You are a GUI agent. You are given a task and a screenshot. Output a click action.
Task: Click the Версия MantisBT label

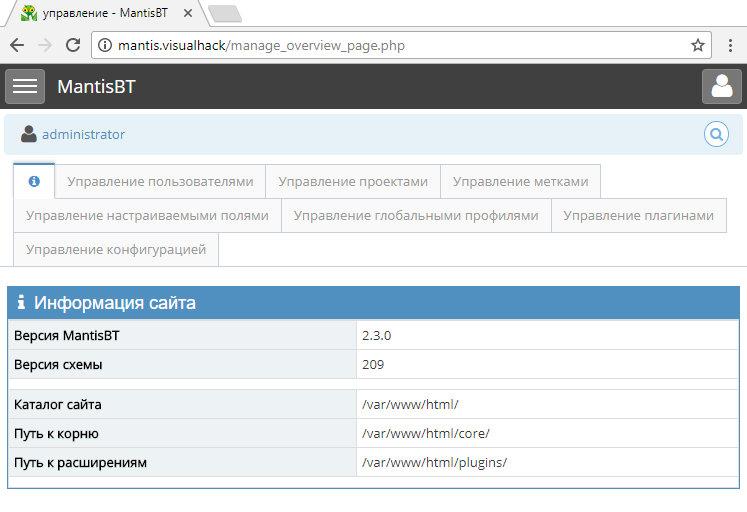pyautogui.click(x=67, y=336)
